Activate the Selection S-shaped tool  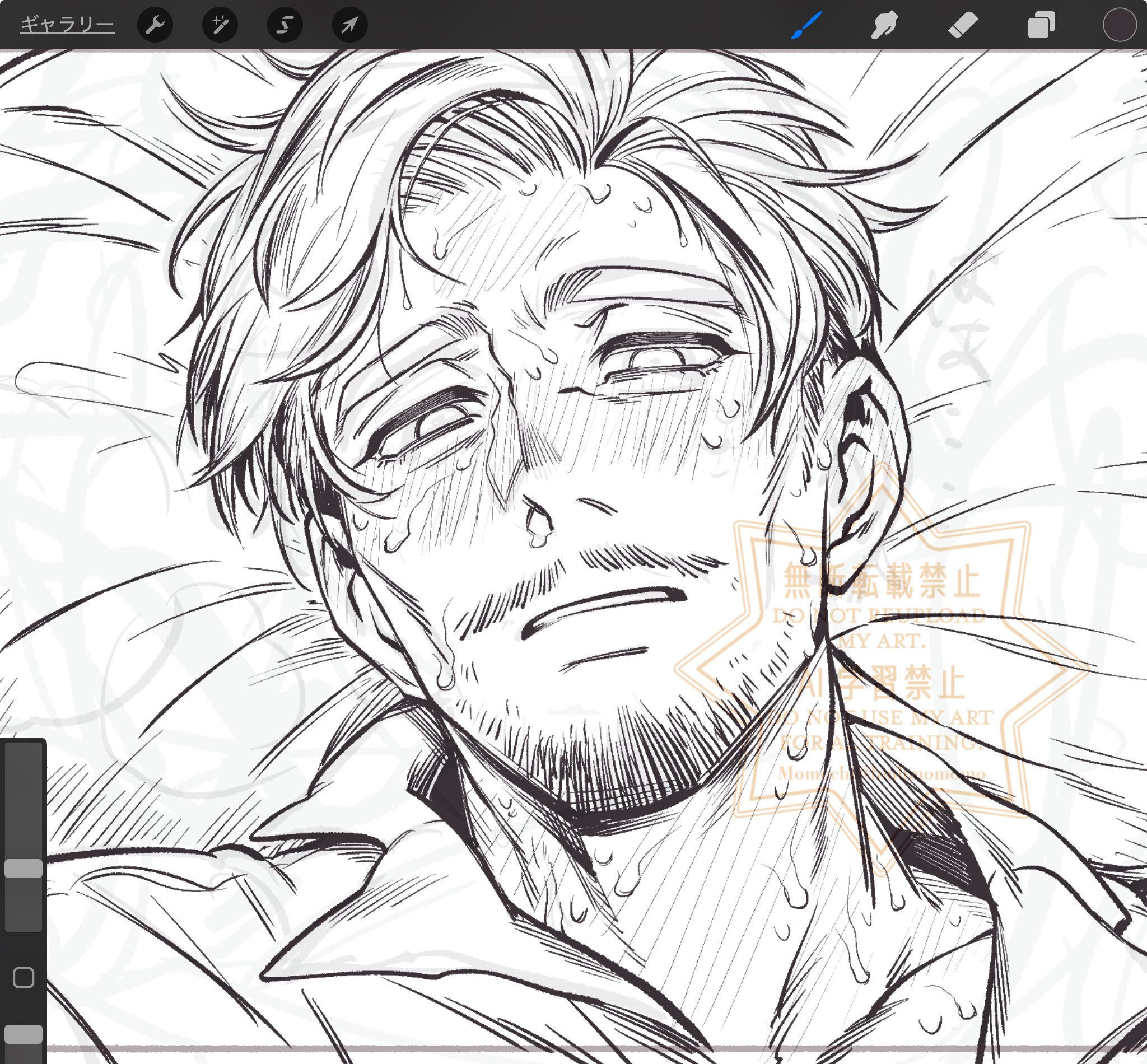285,25
